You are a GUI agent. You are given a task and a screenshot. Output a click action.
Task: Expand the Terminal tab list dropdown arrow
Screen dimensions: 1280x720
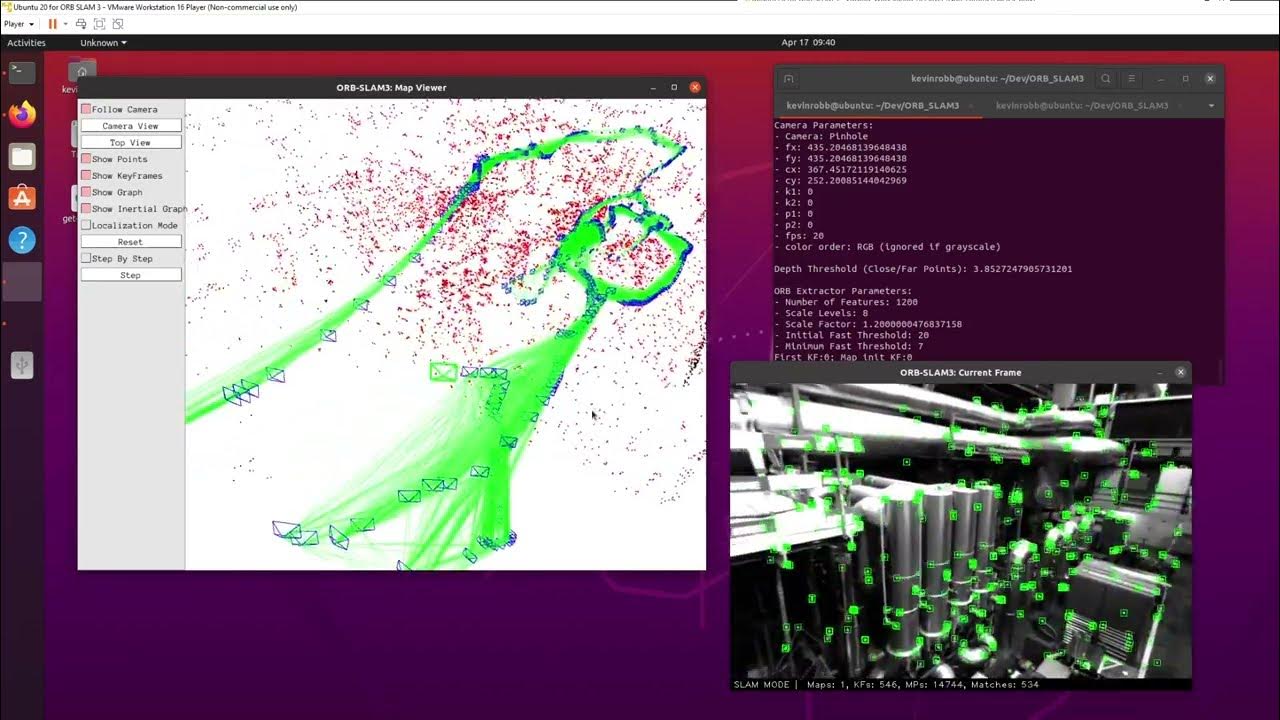(1211, 105)
